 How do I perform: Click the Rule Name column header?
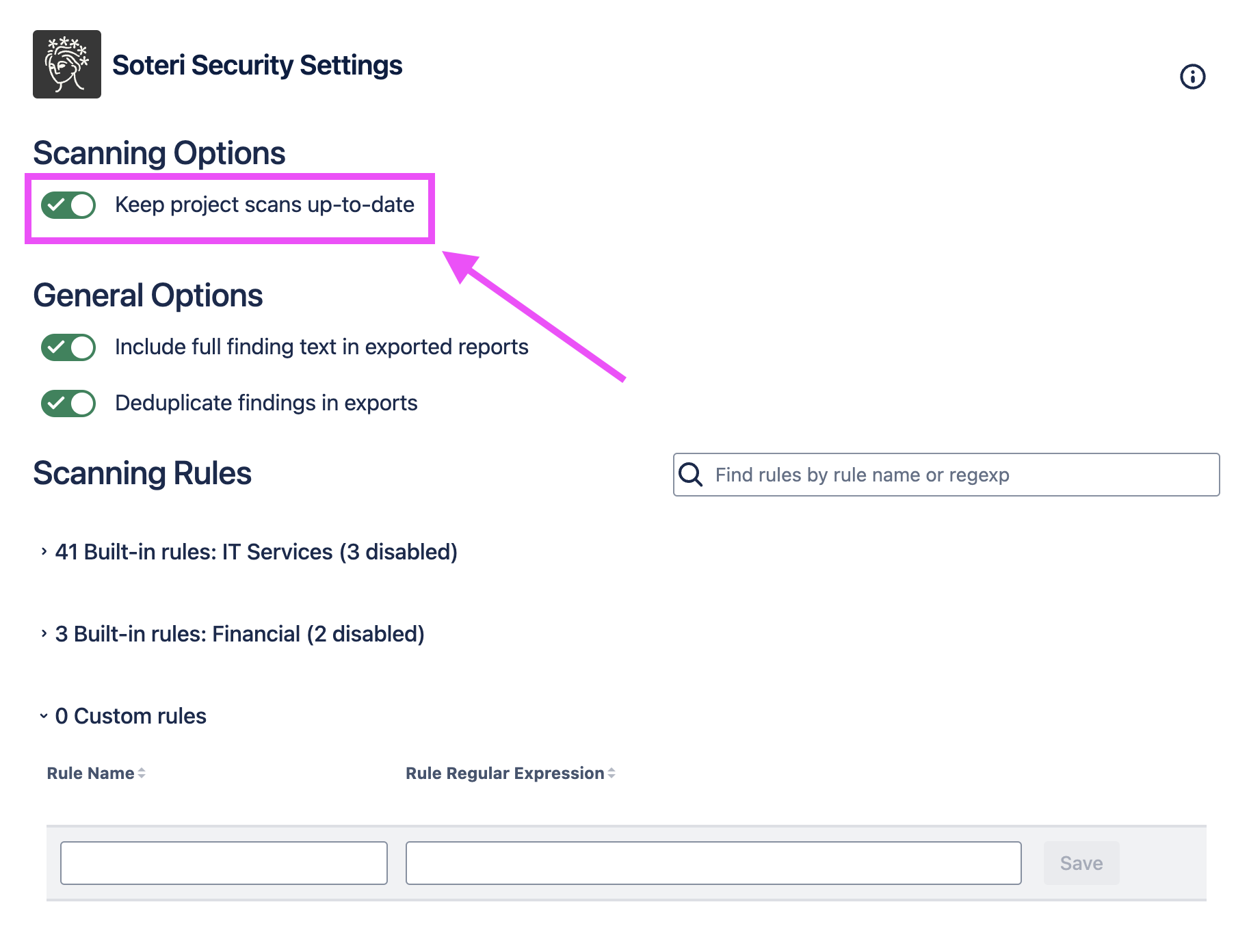click(90, 773)
